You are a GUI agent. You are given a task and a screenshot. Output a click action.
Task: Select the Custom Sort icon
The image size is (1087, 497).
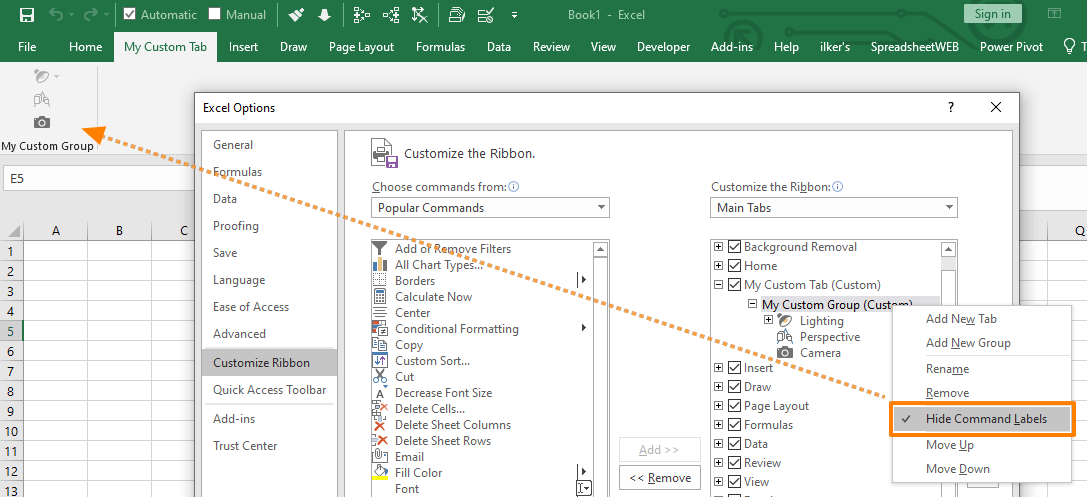pos(380,360)
